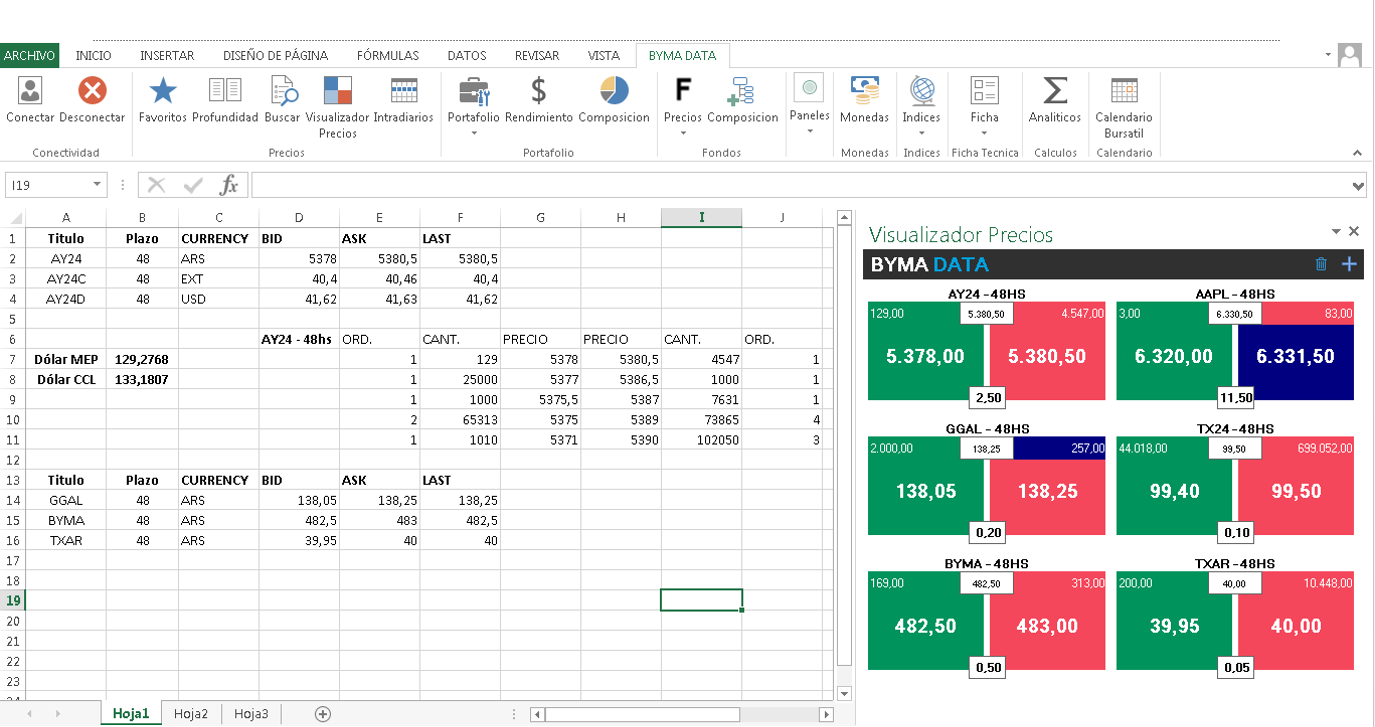Click the Name Box showing I19

[x=48, y=185]
